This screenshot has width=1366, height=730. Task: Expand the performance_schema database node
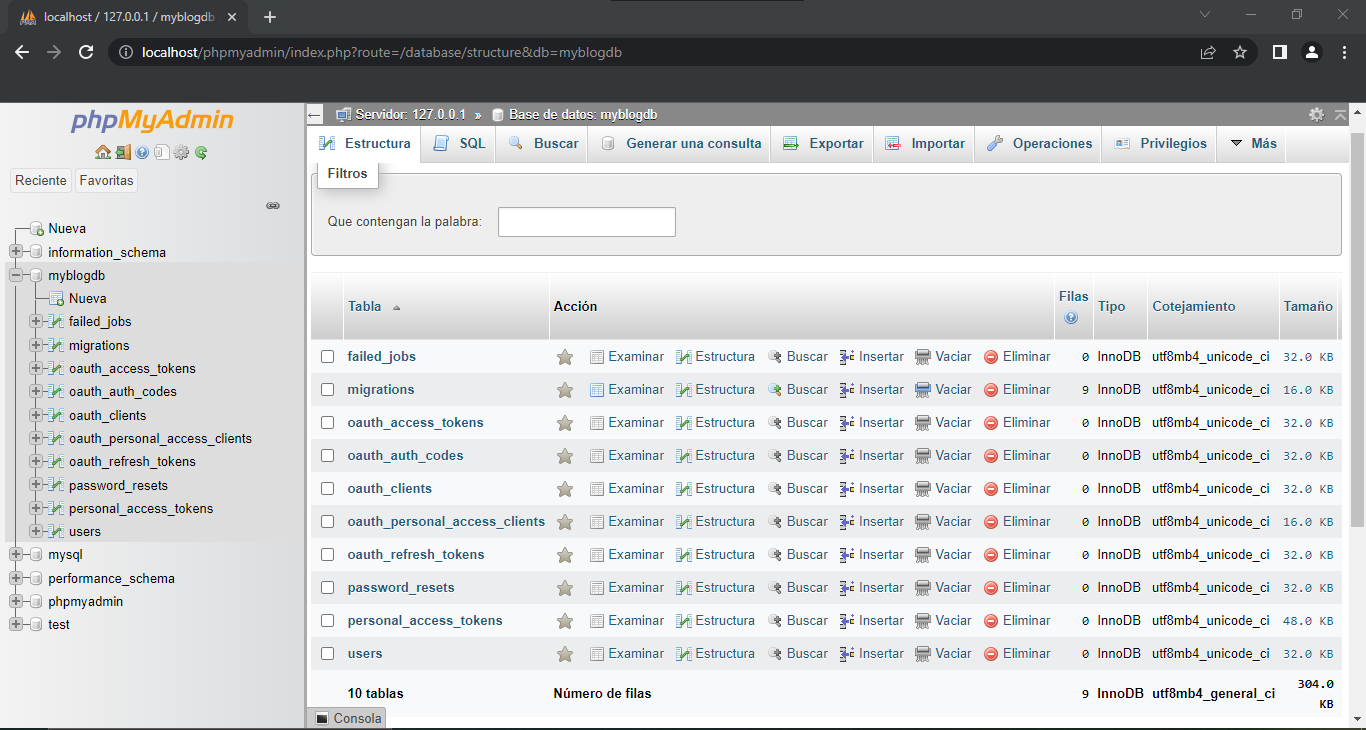(16, 578)
